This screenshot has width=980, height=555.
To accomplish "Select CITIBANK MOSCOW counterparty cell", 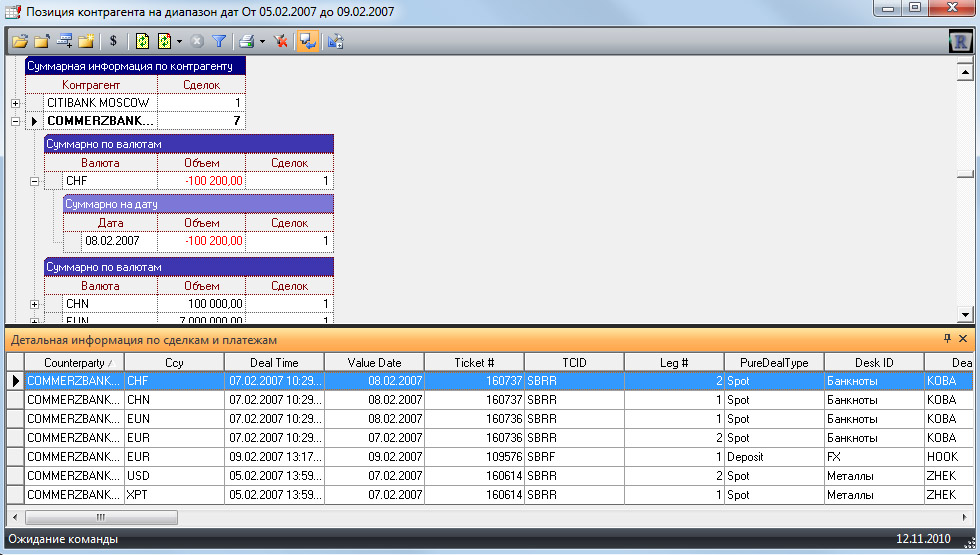I will (100, 102).
